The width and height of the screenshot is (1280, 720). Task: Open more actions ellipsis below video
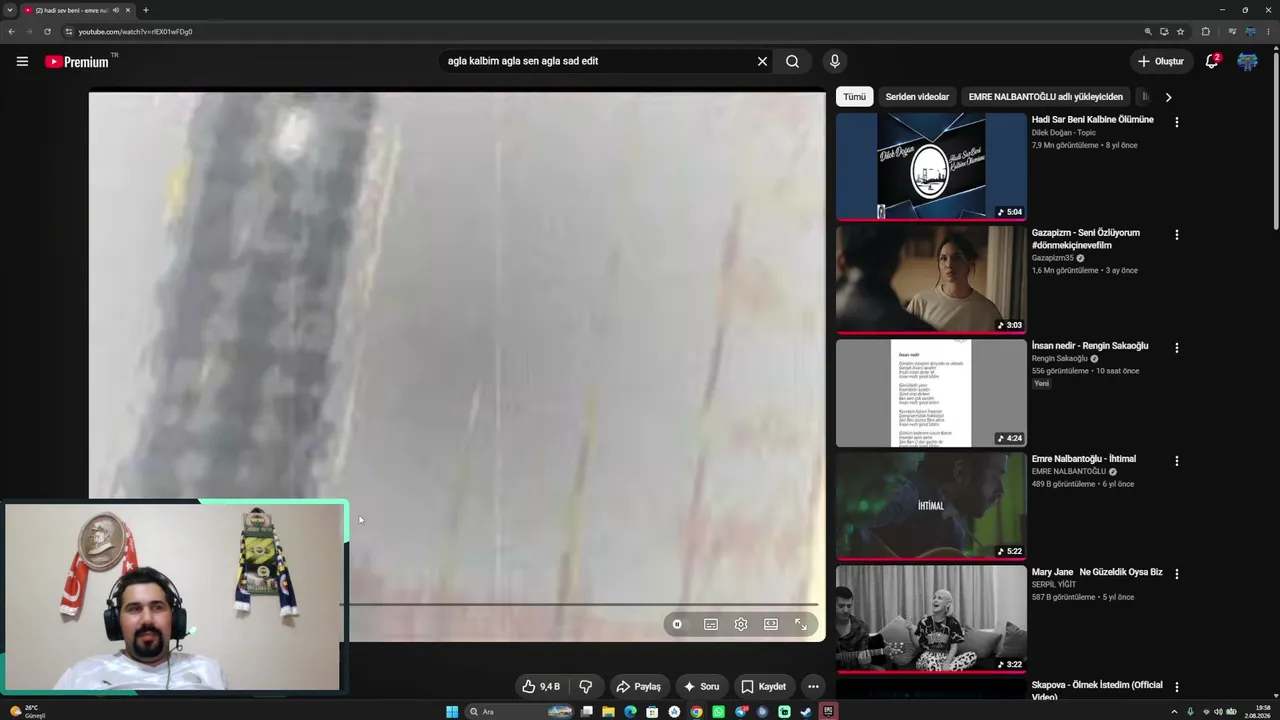pos(813,686)
